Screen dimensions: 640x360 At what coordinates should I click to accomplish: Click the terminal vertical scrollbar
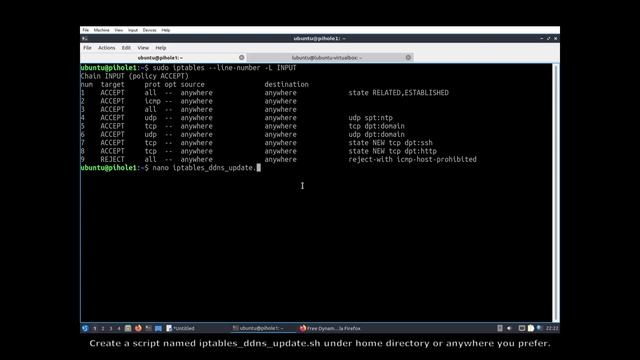(556, 193)
